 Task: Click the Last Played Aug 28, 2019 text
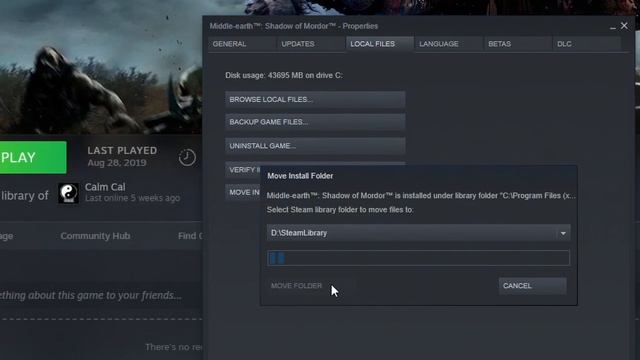click(122, 157)
